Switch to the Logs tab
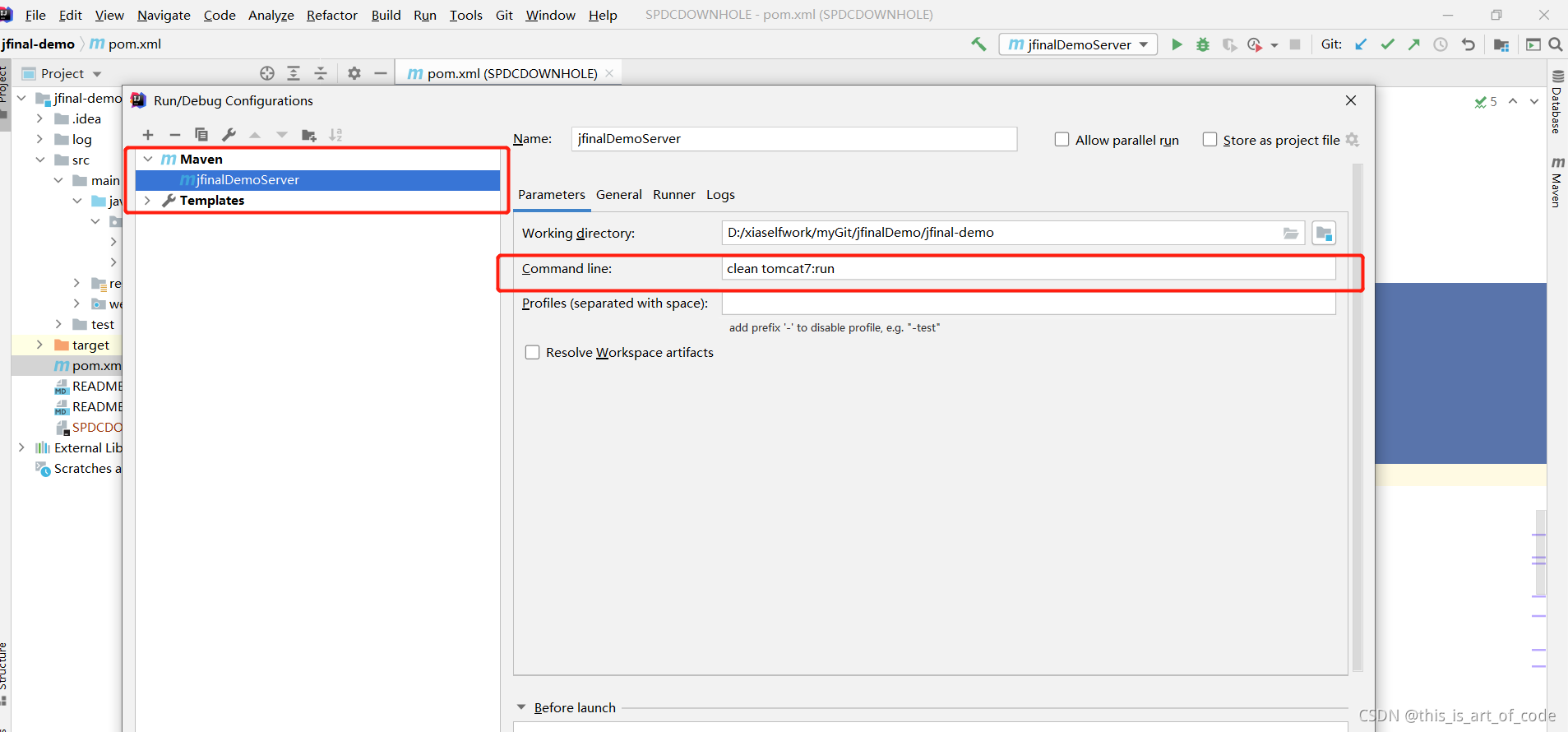Viewport: 1568px width, 732px height. [720, 195]
